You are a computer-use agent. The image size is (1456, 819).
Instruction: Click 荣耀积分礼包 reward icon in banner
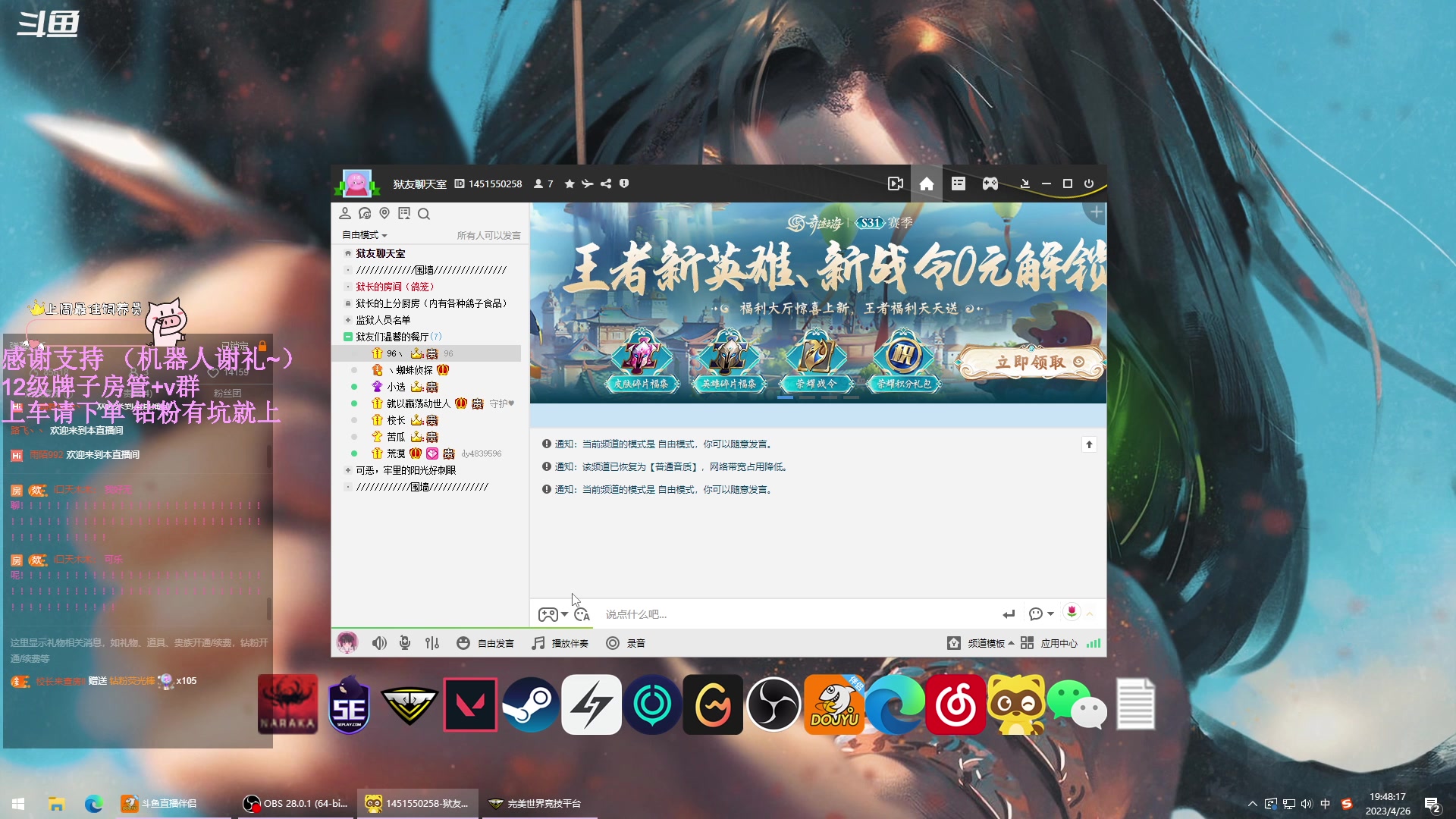click(904, 360)
